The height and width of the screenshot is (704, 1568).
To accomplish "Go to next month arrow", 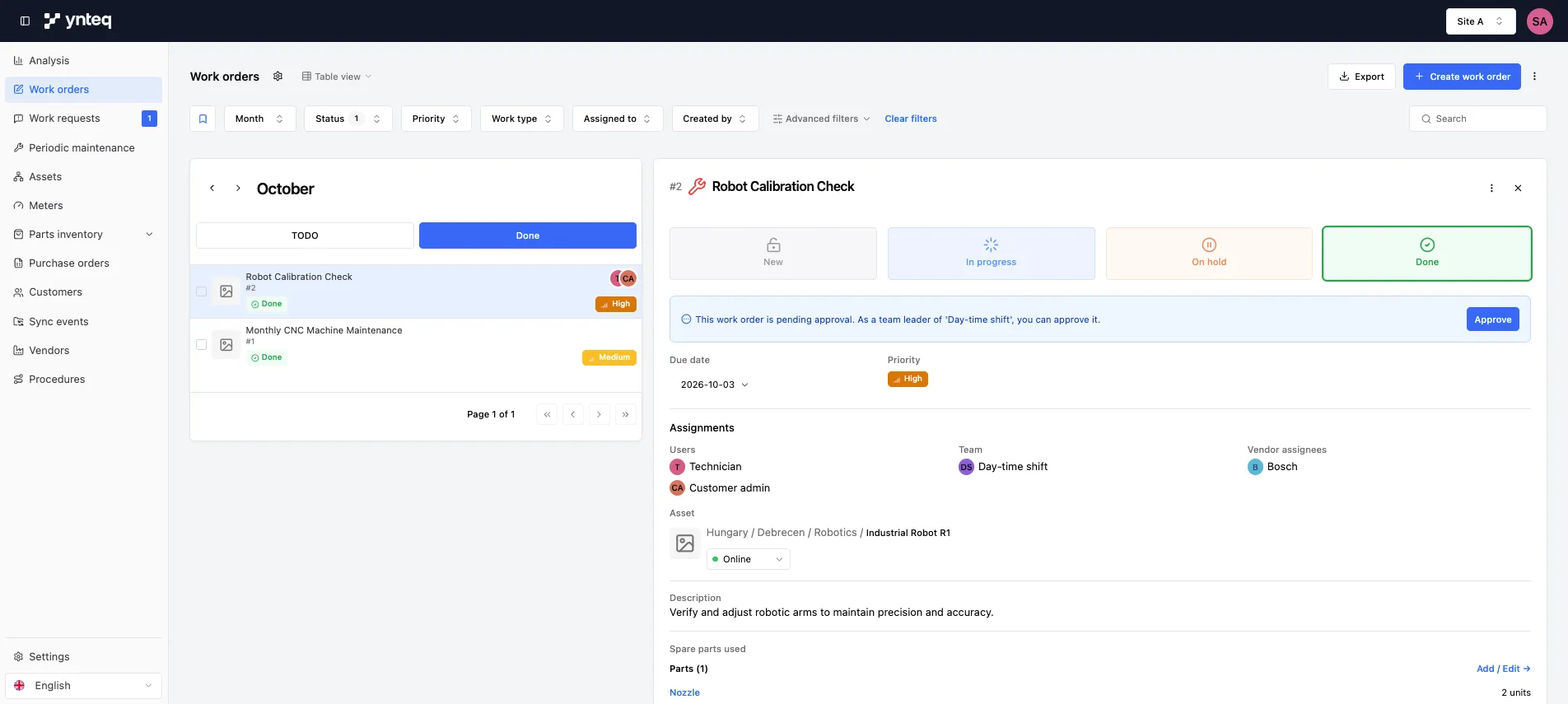I will click(238, 189).
